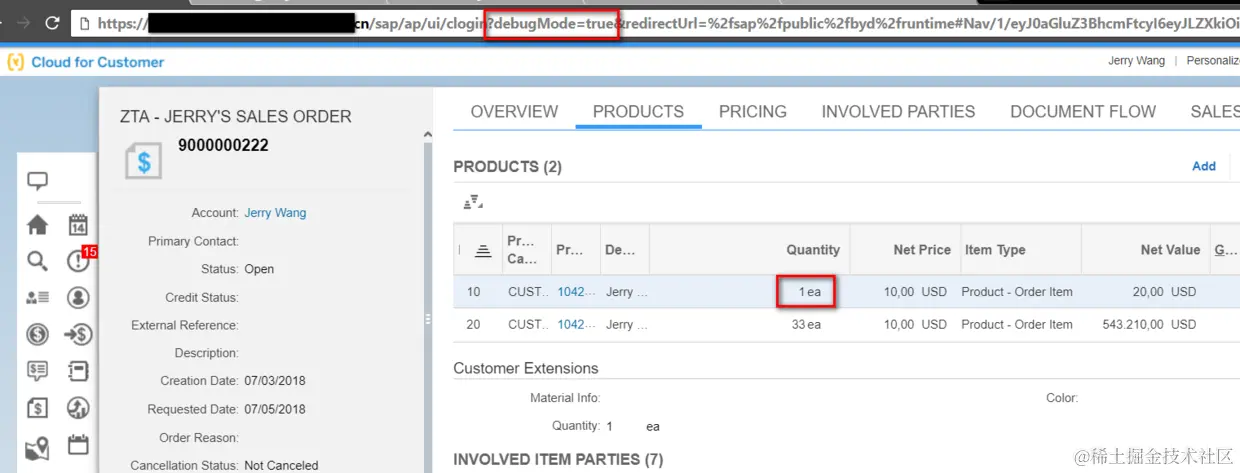The width and height of the screenshot is (1240, 473).
Task: Open the DOCUMENT FLOW tab
Action: (1083, 112)
